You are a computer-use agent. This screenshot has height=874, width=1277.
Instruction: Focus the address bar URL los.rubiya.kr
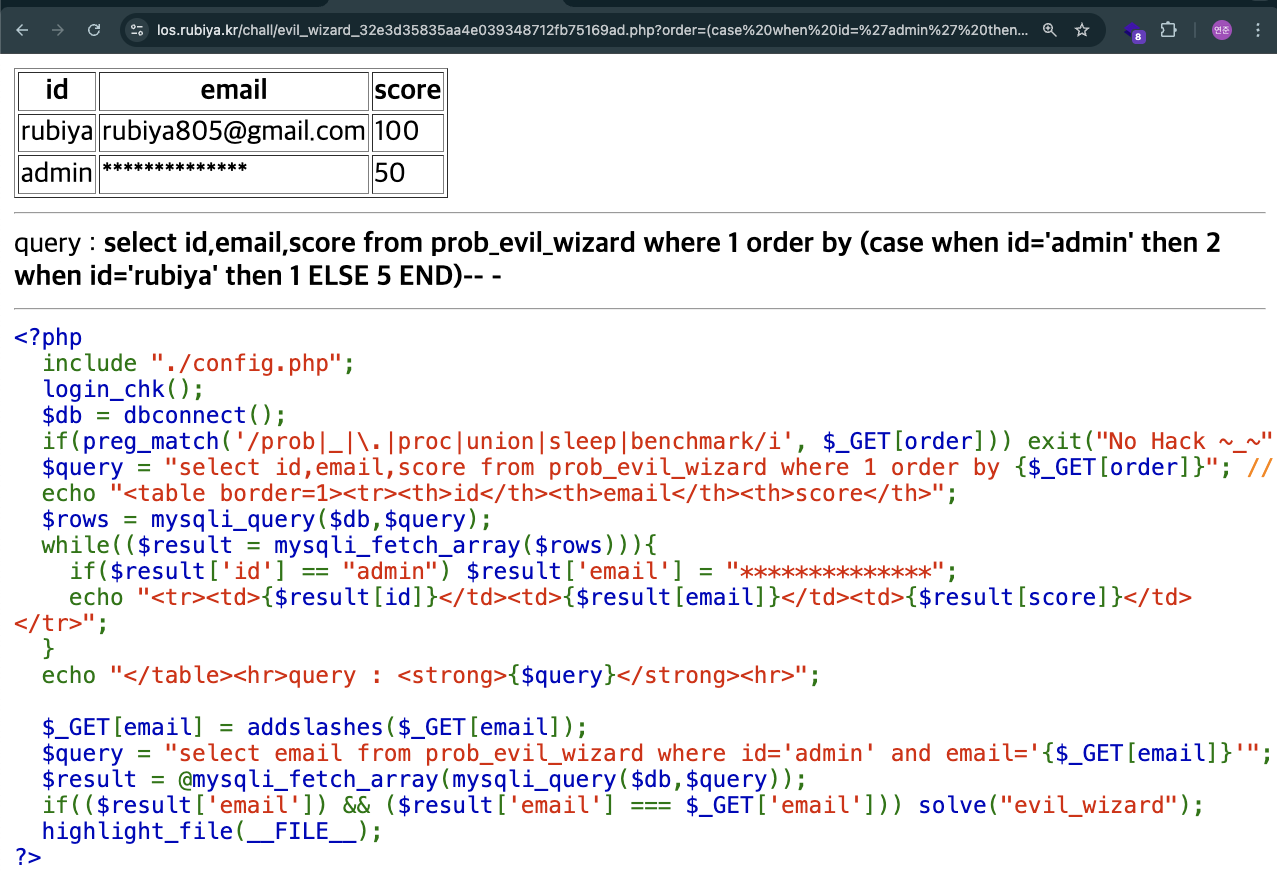pyautogui.click(x=592, y=30)
